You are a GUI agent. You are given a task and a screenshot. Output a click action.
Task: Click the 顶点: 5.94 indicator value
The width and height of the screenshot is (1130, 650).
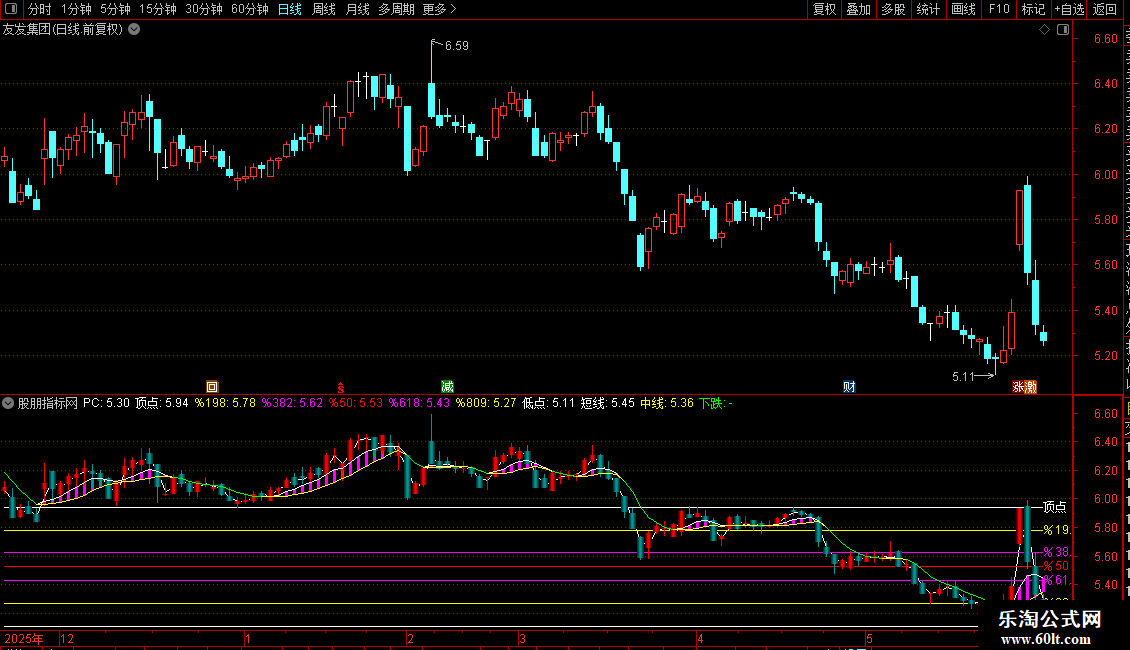click(162, 404)
